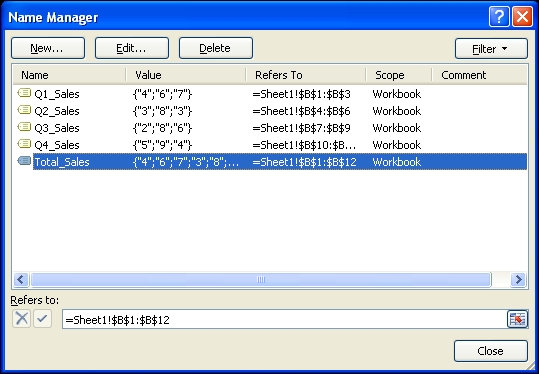Click the horizontal scrollbar thumb

pos(261,279)
